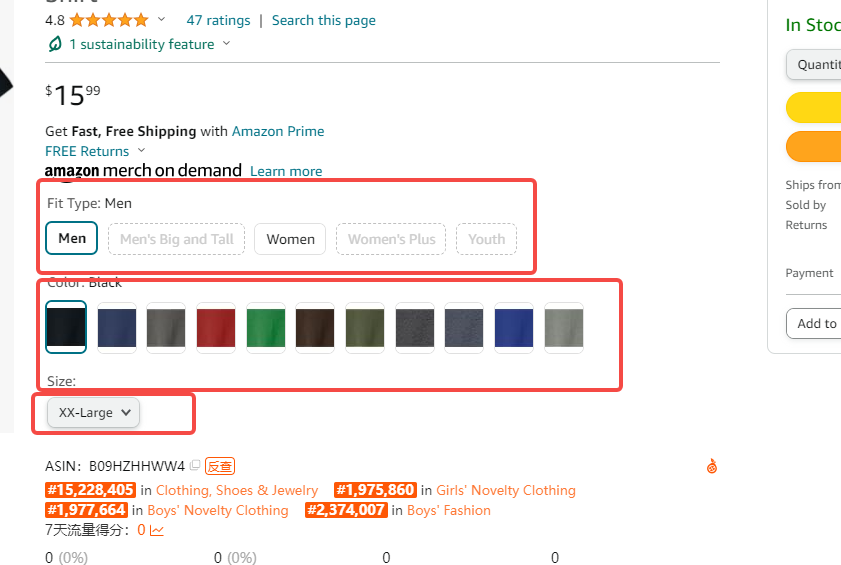Click the green sustainability leaf icon
Viewport: 841px width, 565px height.
click(x=55, y=44)
